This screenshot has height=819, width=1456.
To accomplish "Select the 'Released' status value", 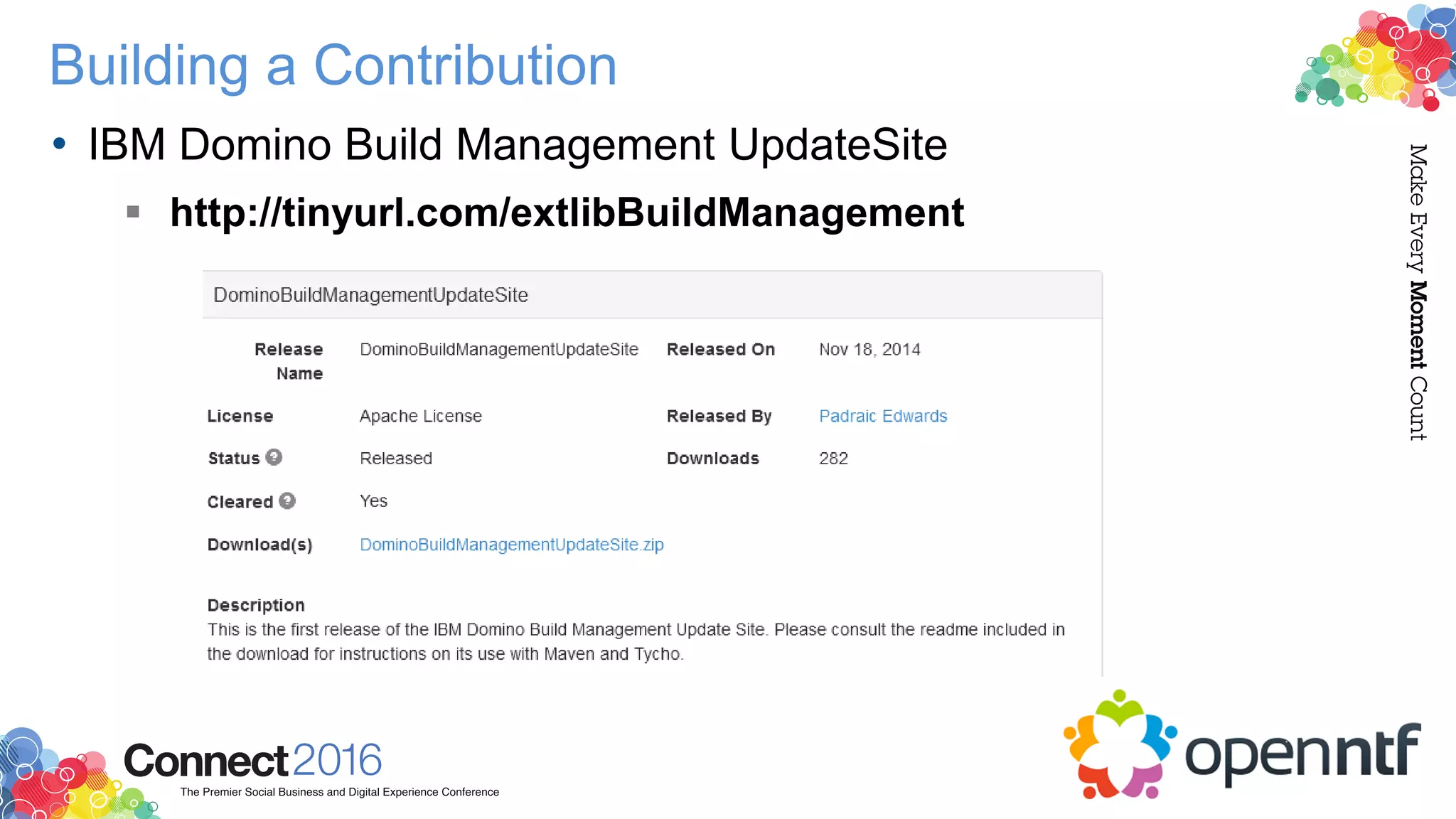I will coord(396,459).
